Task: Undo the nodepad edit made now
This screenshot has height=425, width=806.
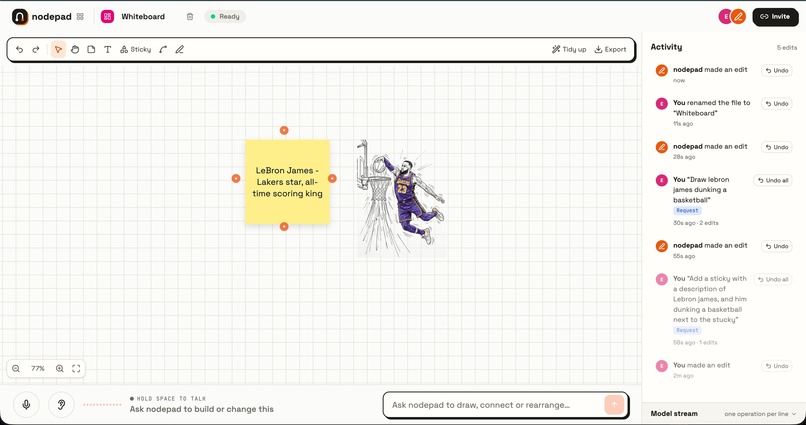Action: point(777,70)
